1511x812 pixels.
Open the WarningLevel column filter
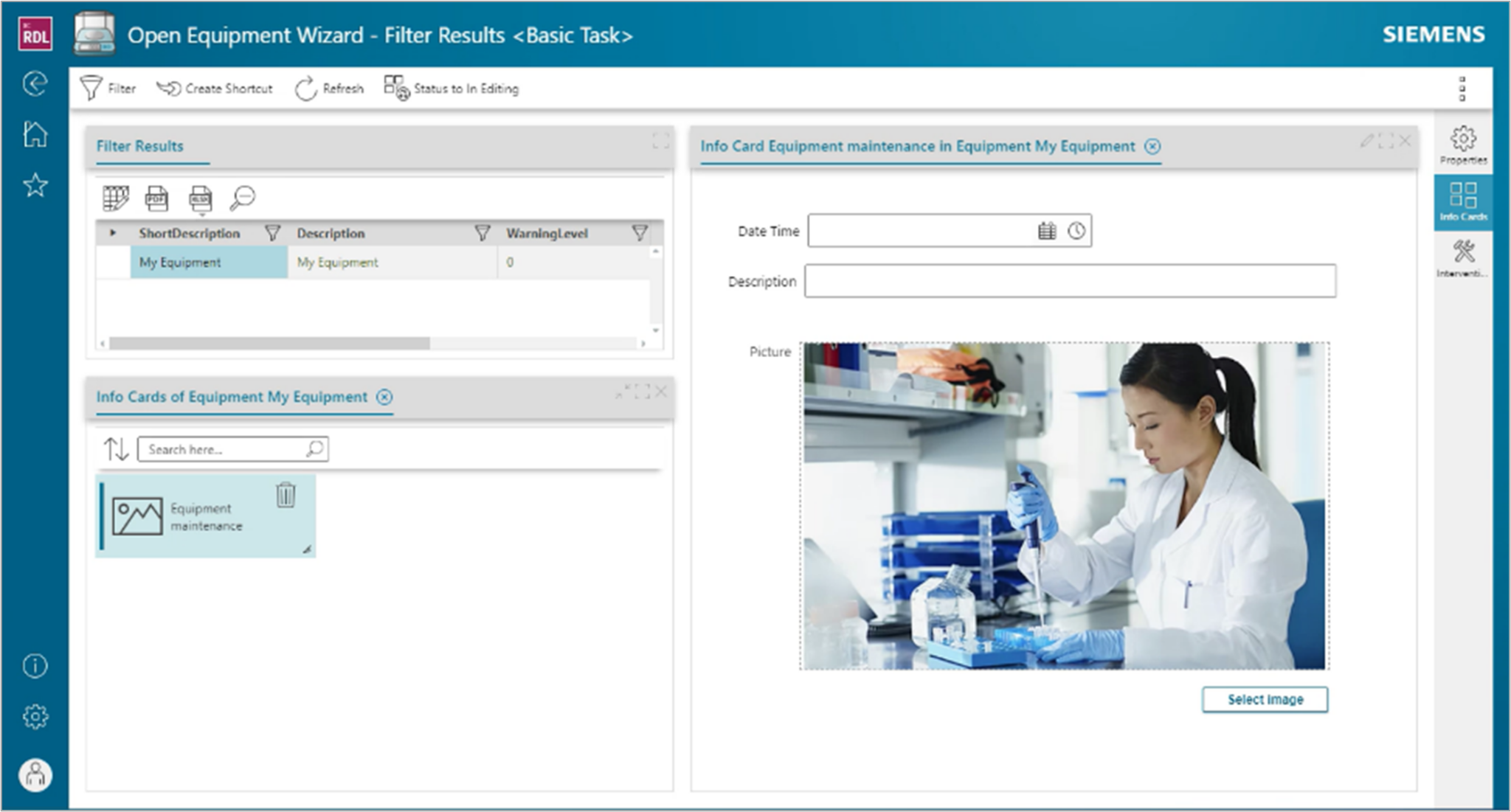tap(639, 232)
